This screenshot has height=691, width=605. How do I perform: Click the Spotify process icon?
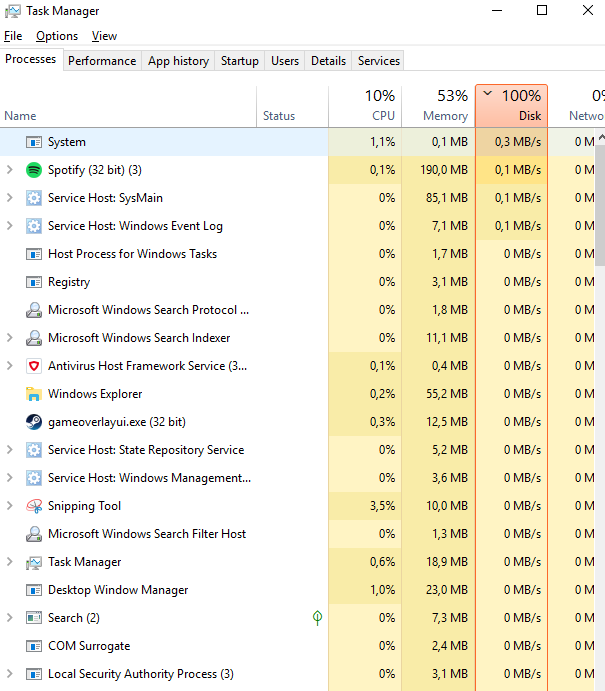click(x=33, y=170)
